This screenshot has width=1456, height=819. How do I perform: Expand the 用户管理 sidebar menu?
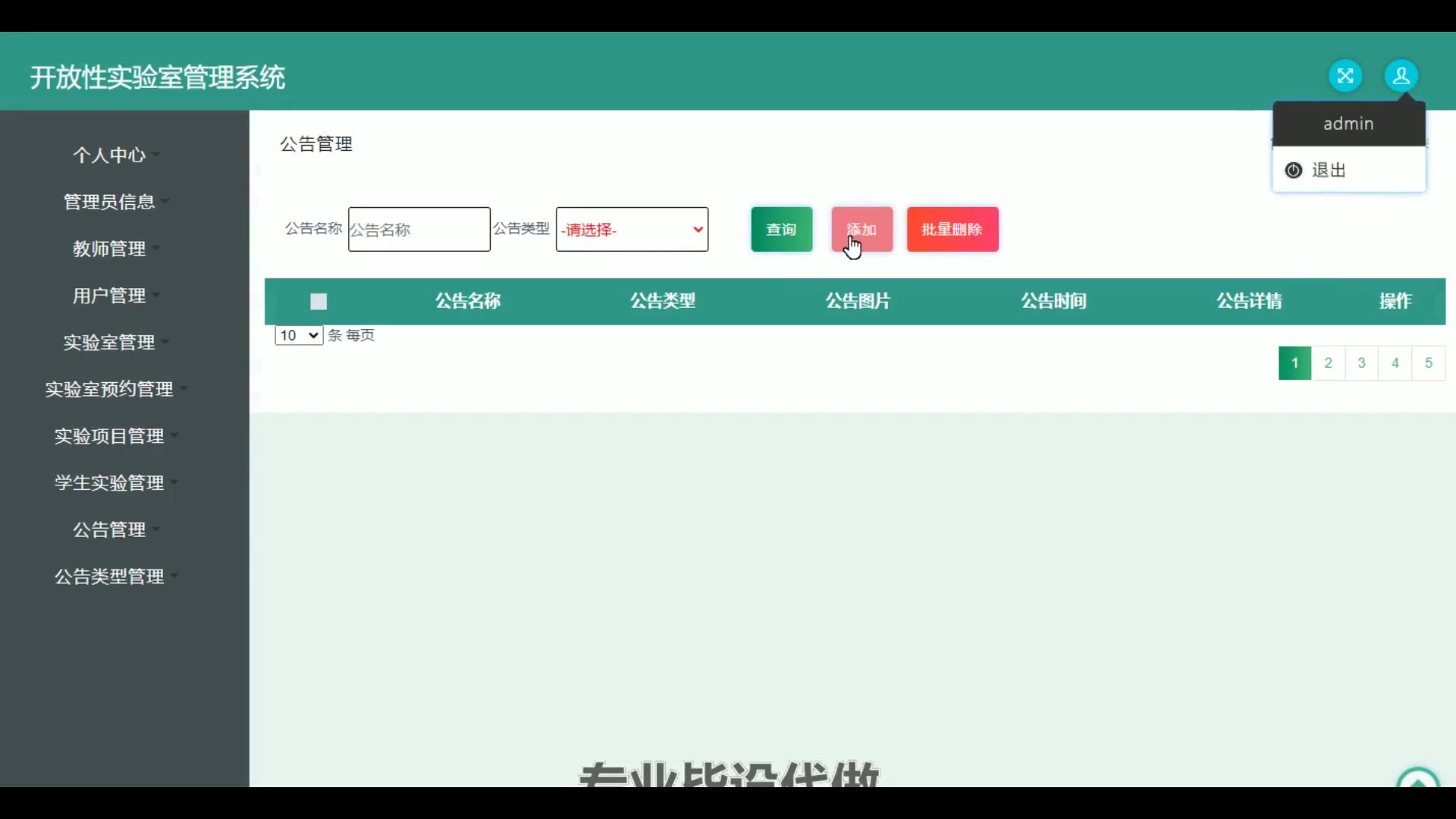pyautogui.click(x=116, y=296)
